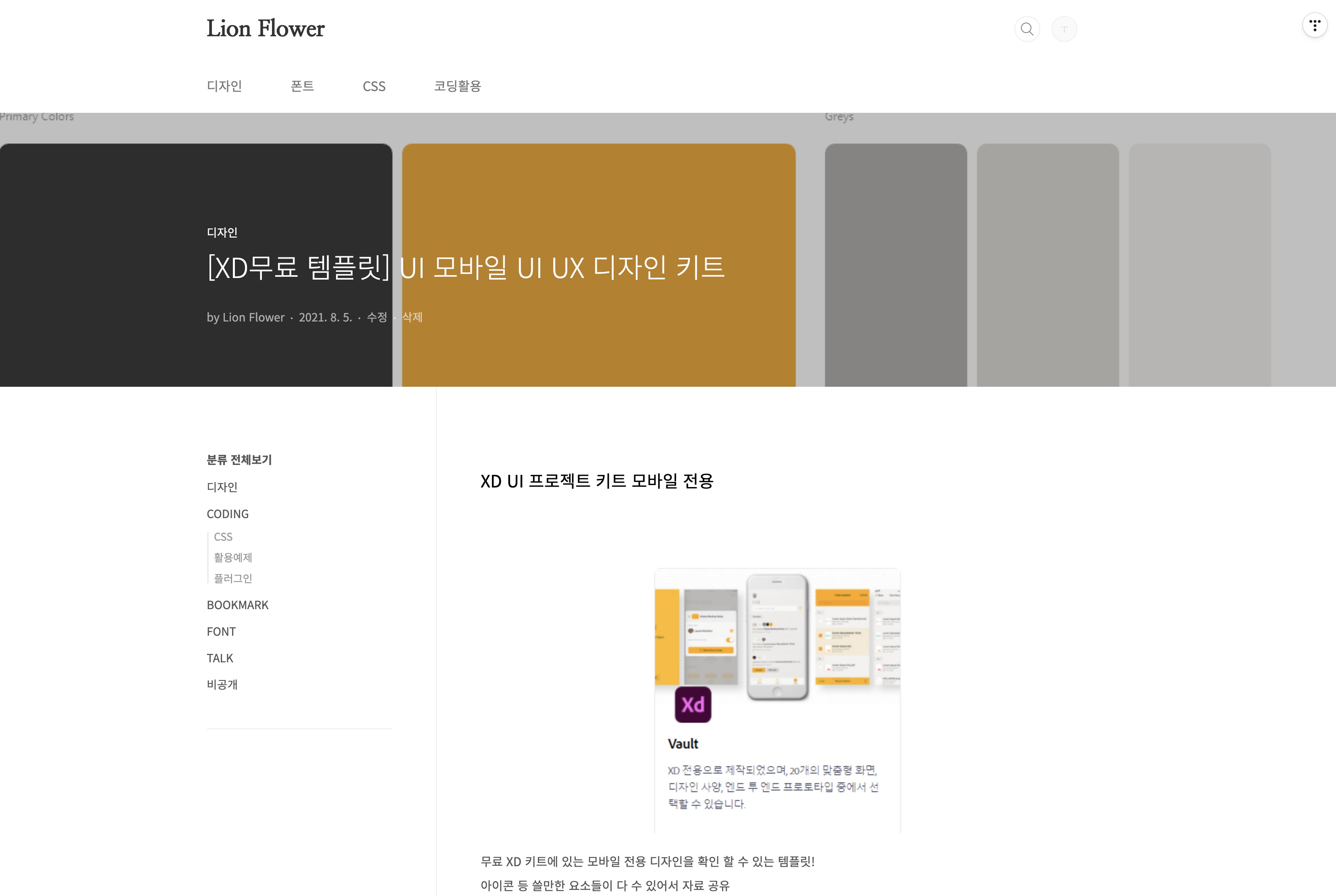Select 플러그인 subcategory in sidebar

pos(232,578)
